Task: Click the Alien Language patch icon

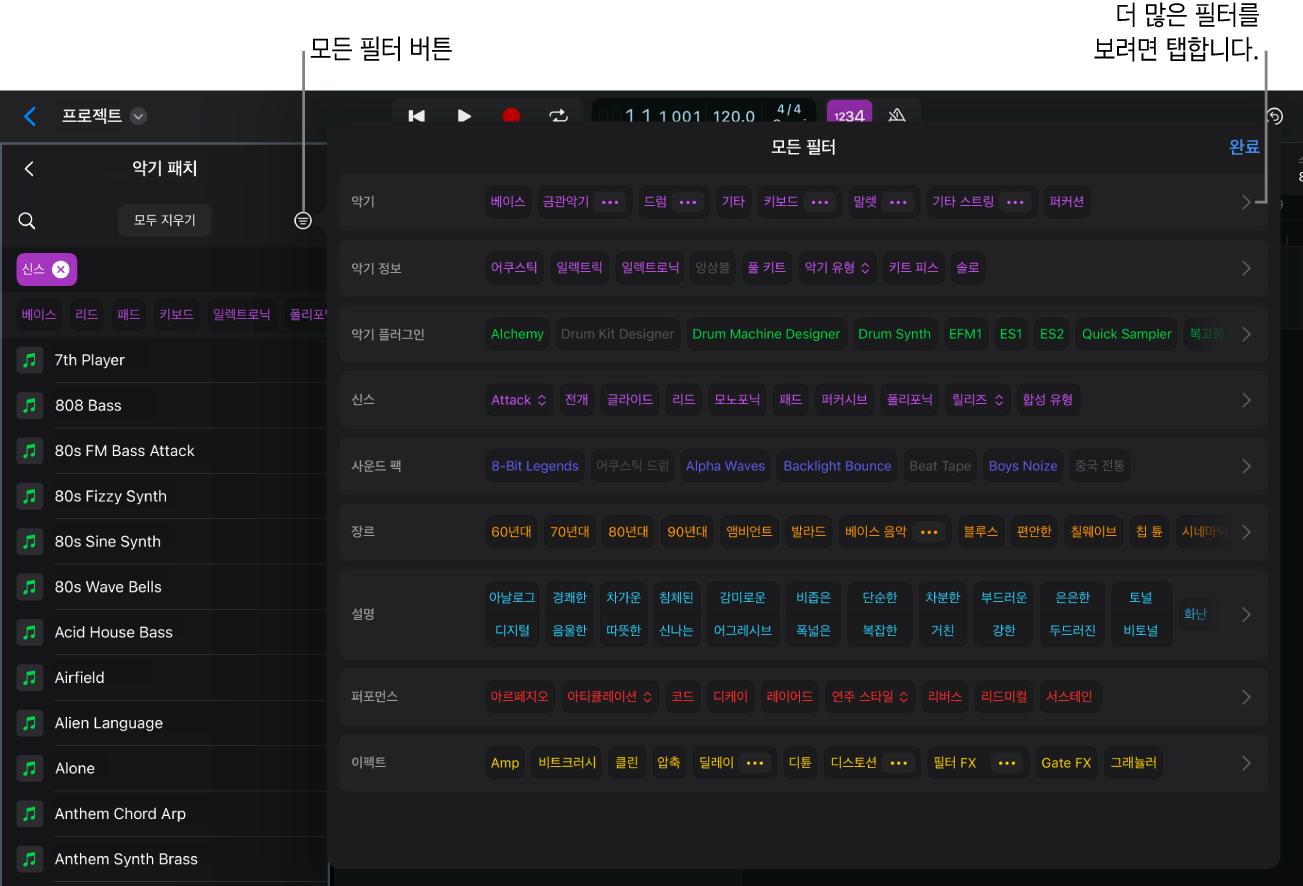Action: tap(31, 723)
